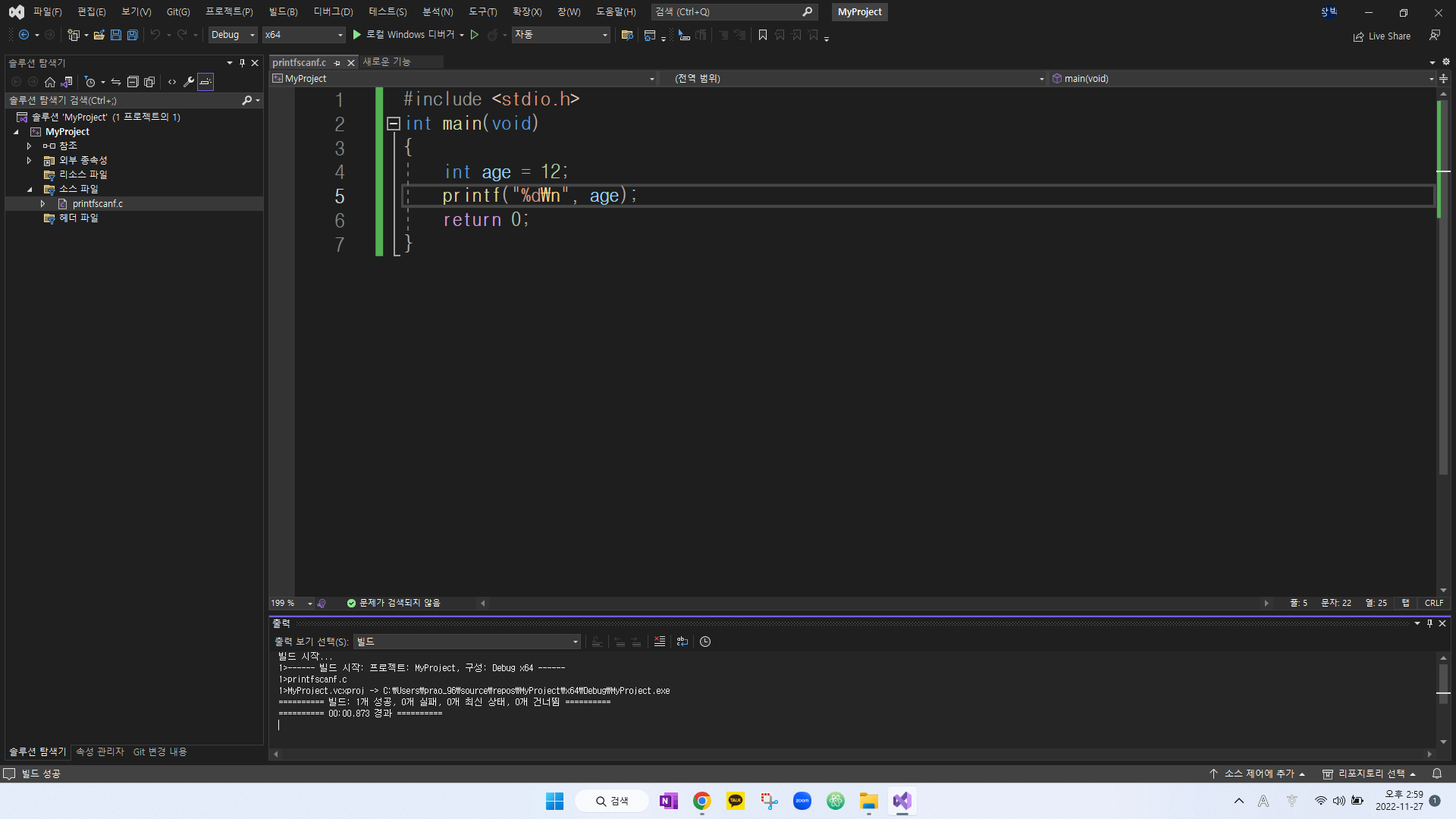Expand the 외부 종속성 node

pos(29,160)
